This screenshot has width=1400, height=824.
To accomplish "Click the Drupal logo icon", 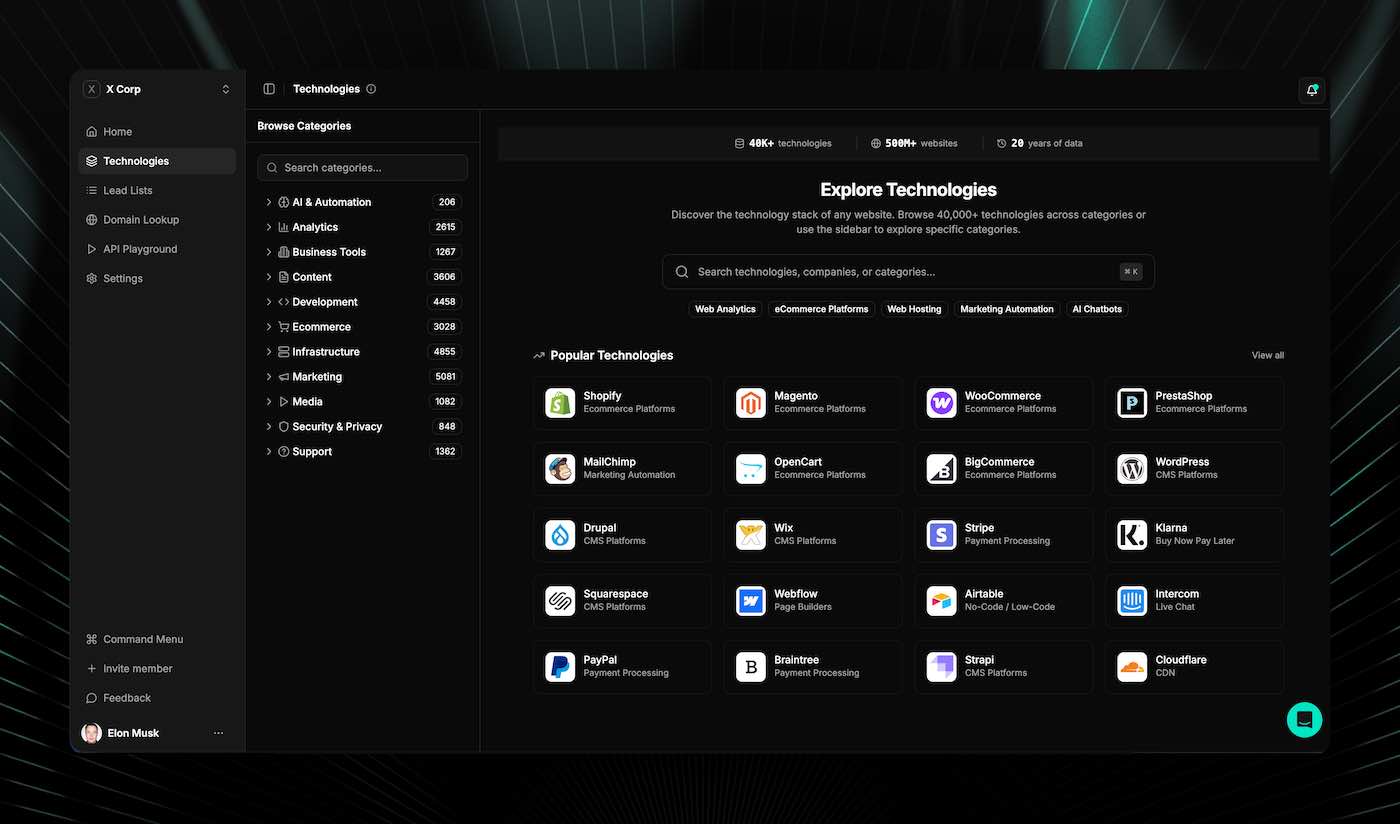I will 560,535.
